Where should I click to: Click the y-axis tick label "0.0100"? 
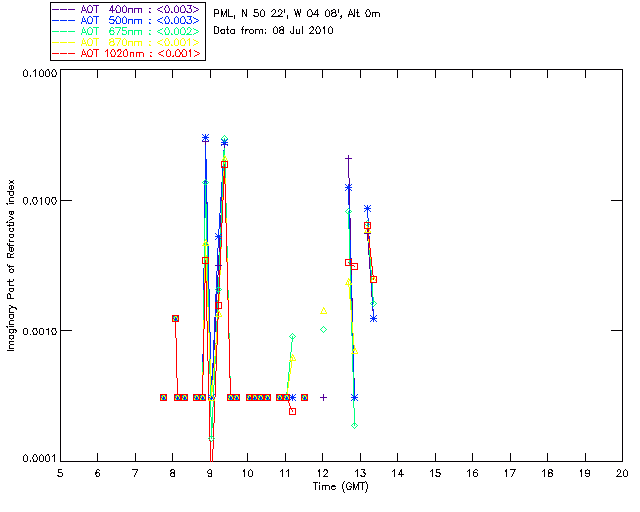(x=40, y=201)
